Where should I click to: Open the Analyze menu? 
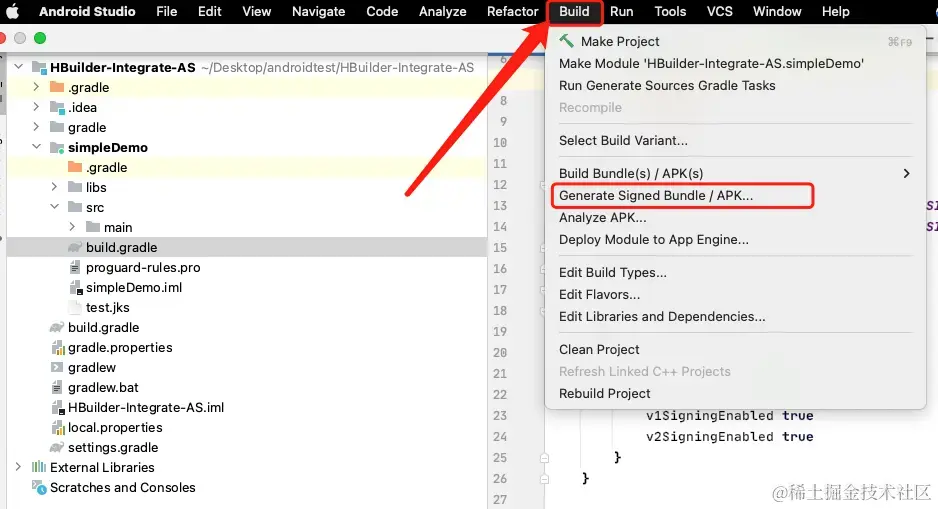point(443,11)
